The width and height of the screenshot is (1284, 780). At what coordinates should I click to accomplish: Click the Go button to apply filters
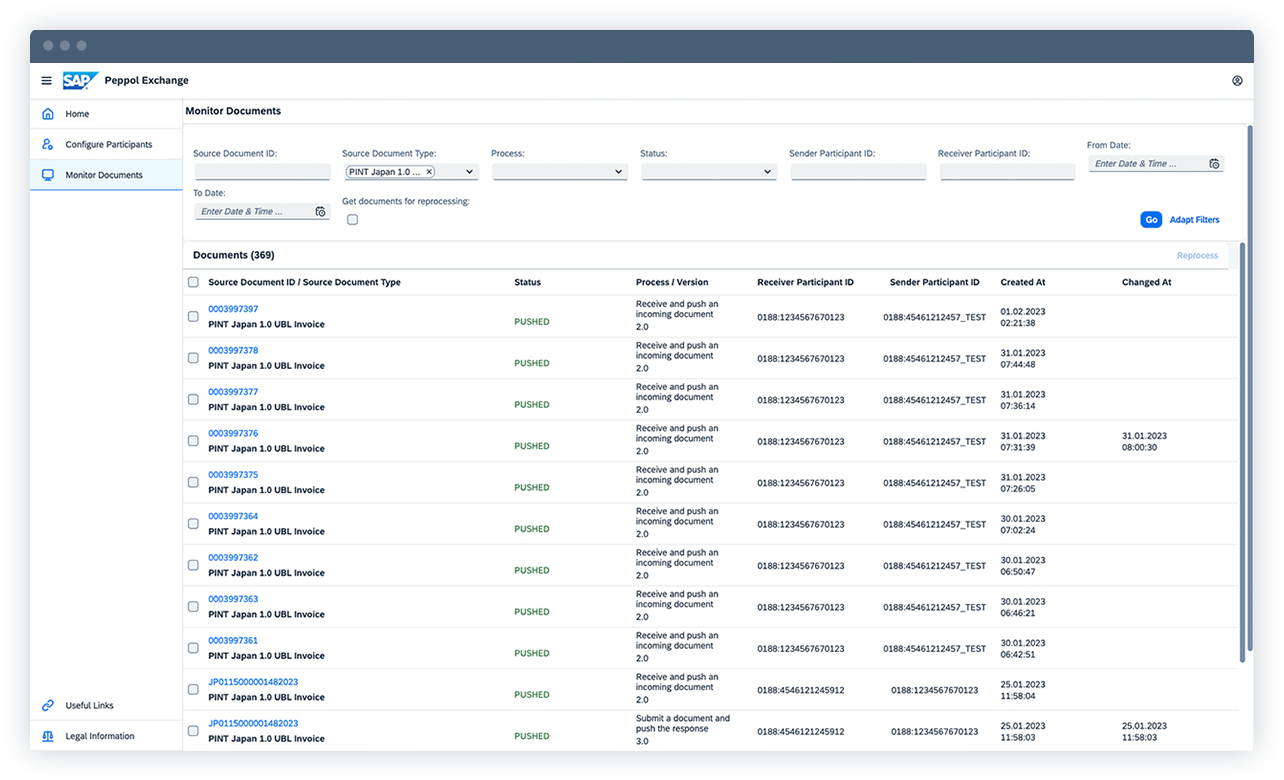[x=1151, y=219]
